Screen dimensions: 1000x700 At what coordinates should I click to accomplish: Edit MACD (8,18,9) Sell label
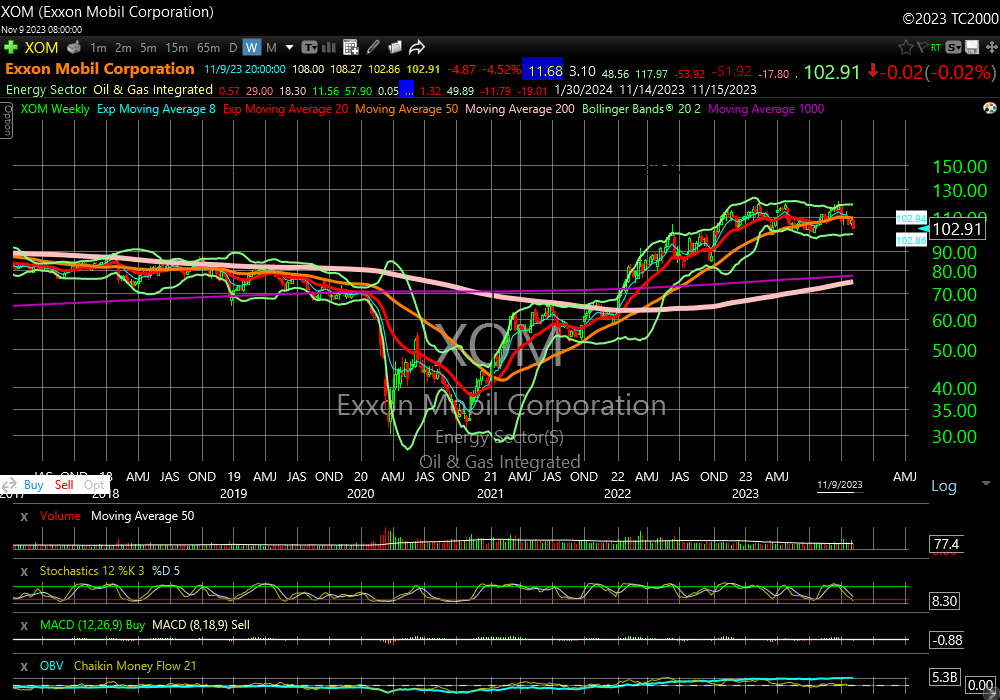pos(201,625)
